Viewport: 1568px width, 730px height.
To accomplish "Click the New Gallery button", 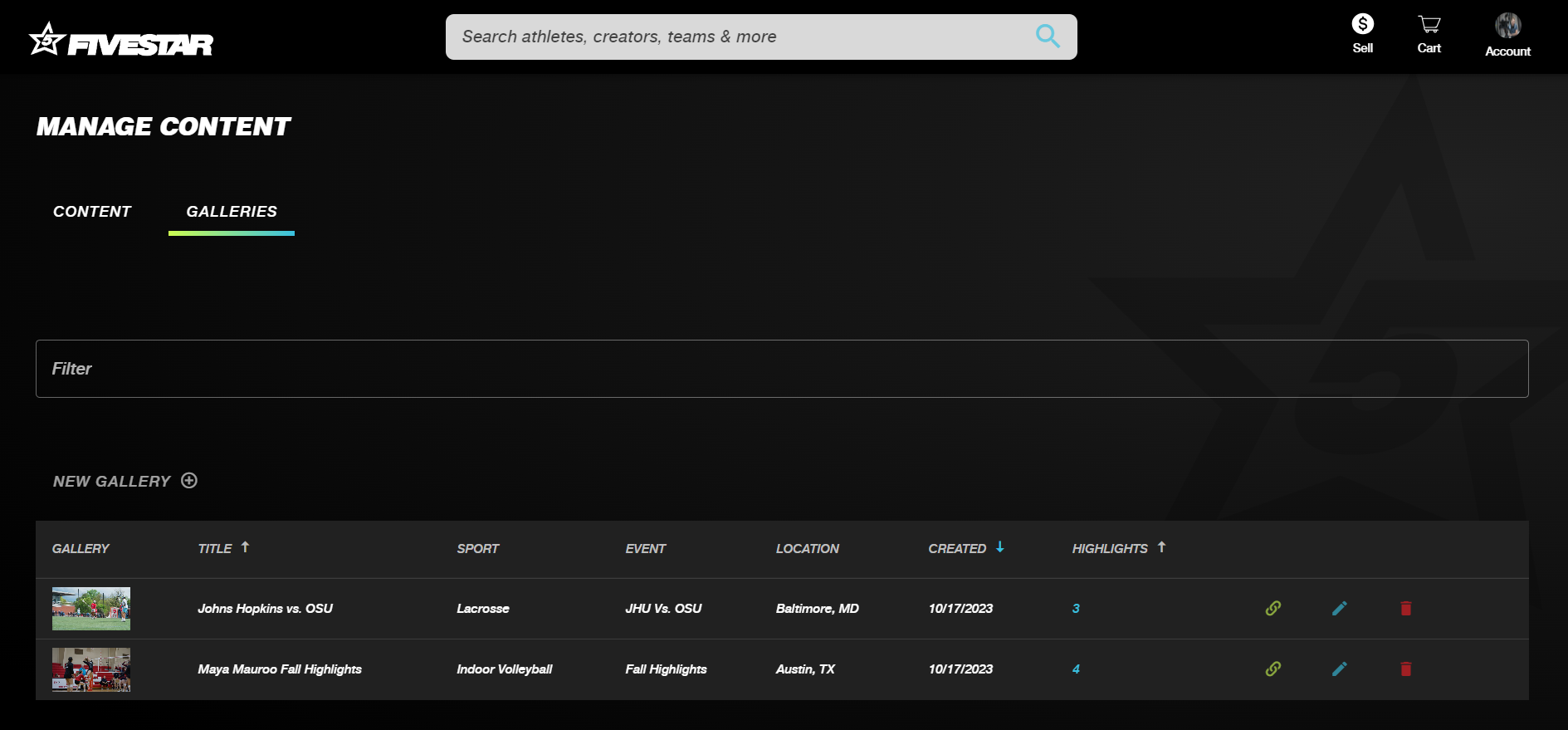I will (125, 482).
